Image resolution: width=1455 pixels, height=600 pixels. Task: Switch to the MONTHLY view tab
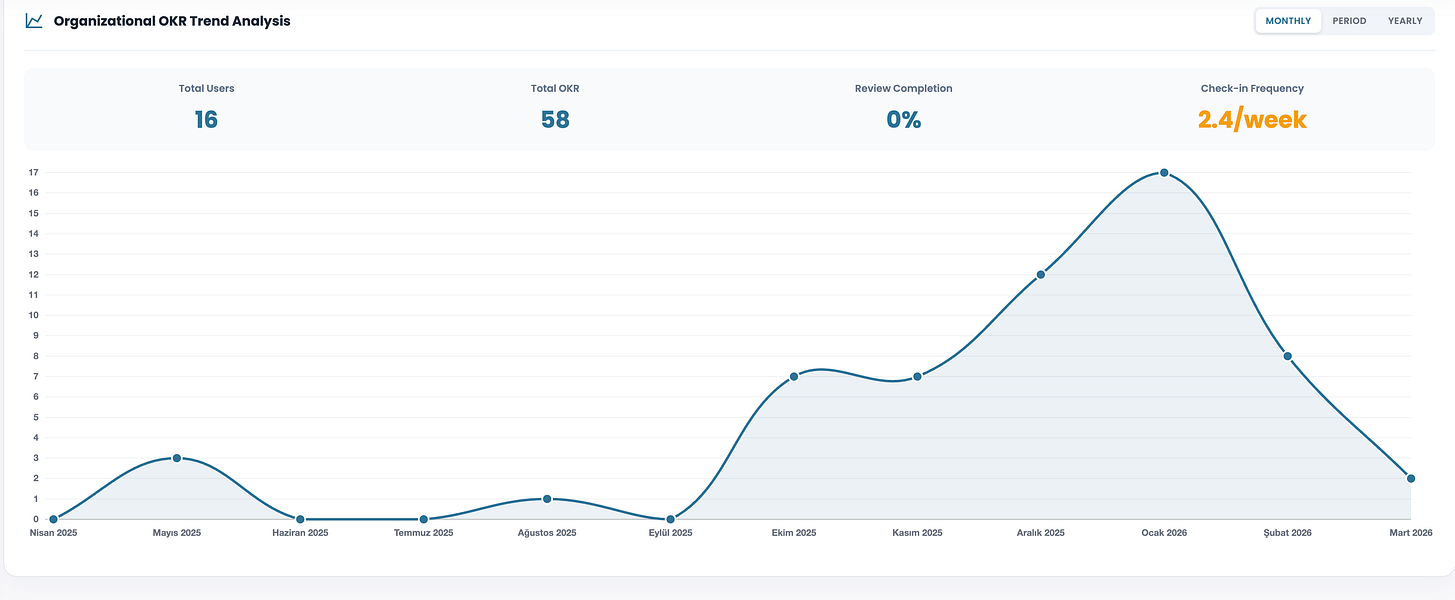click(1288, 21)
